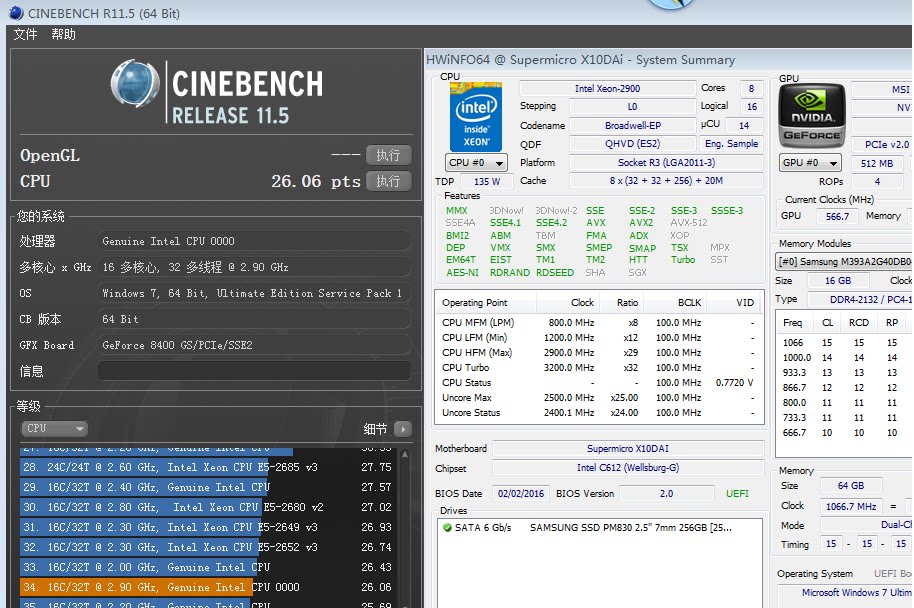
Task: Click the Genuine Intel CPU 0000 processor field
Action: tap(254, 241)
